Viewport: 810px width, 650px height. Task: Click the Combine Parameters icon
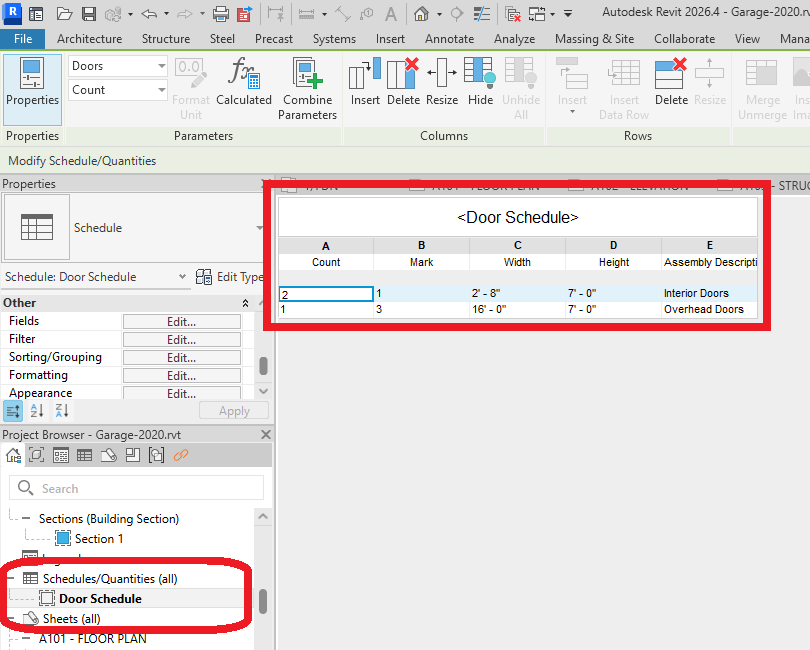(x=307, y=75)
